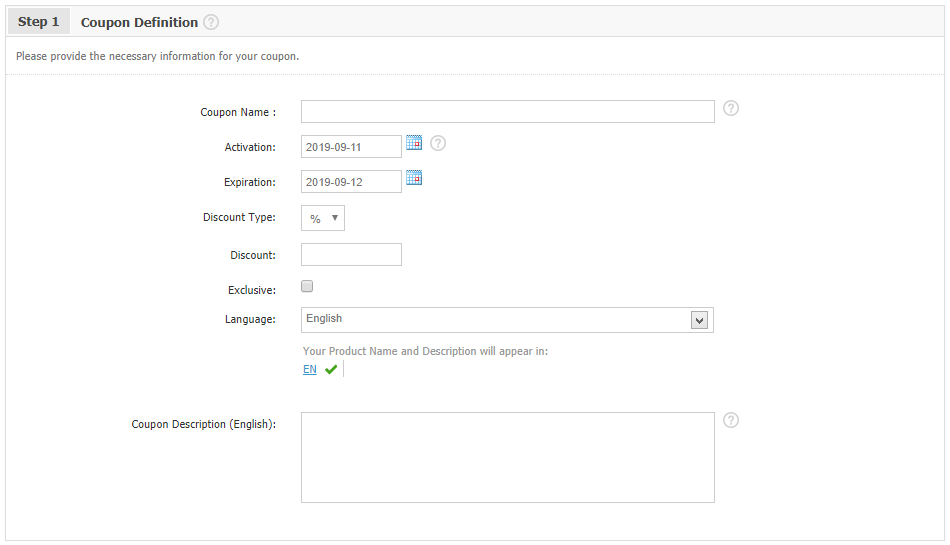Click help icon next to Coupon Description box
This screenshot has width=950, height=545.
point(731,420)
